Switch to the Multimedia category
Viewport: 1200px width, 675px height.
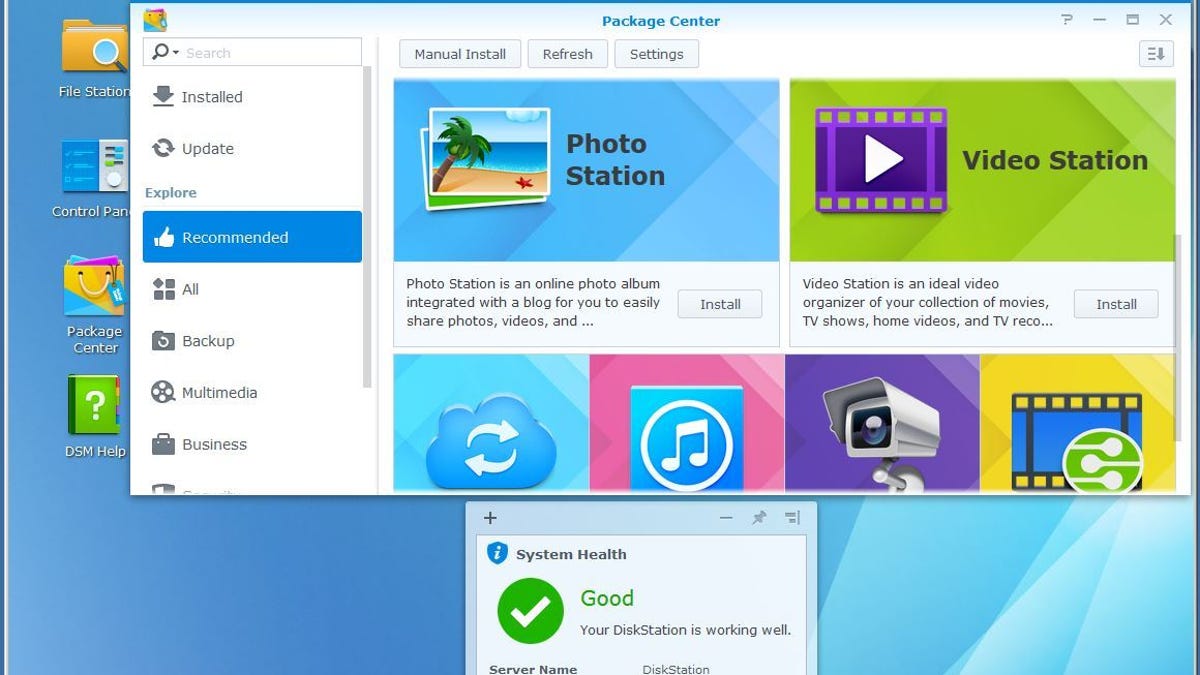coord(219,393)
